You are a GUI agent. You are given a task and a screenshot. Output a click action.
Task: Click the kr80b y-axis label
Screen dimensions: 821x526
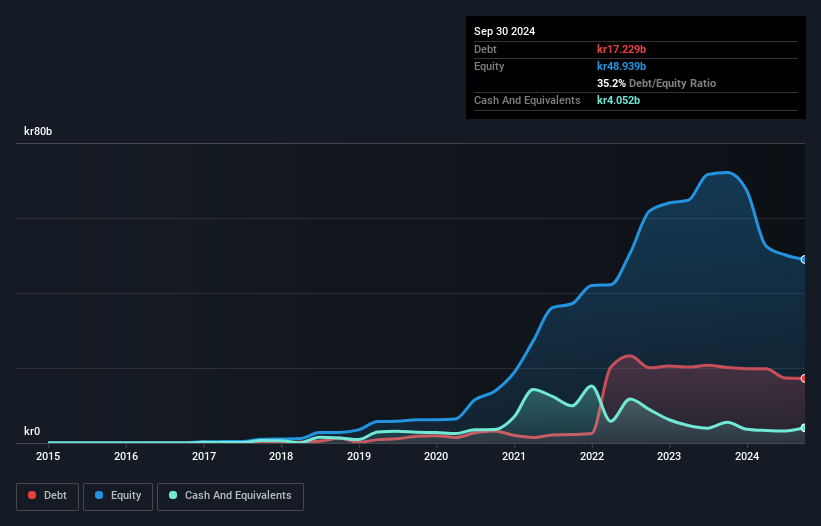38,131
